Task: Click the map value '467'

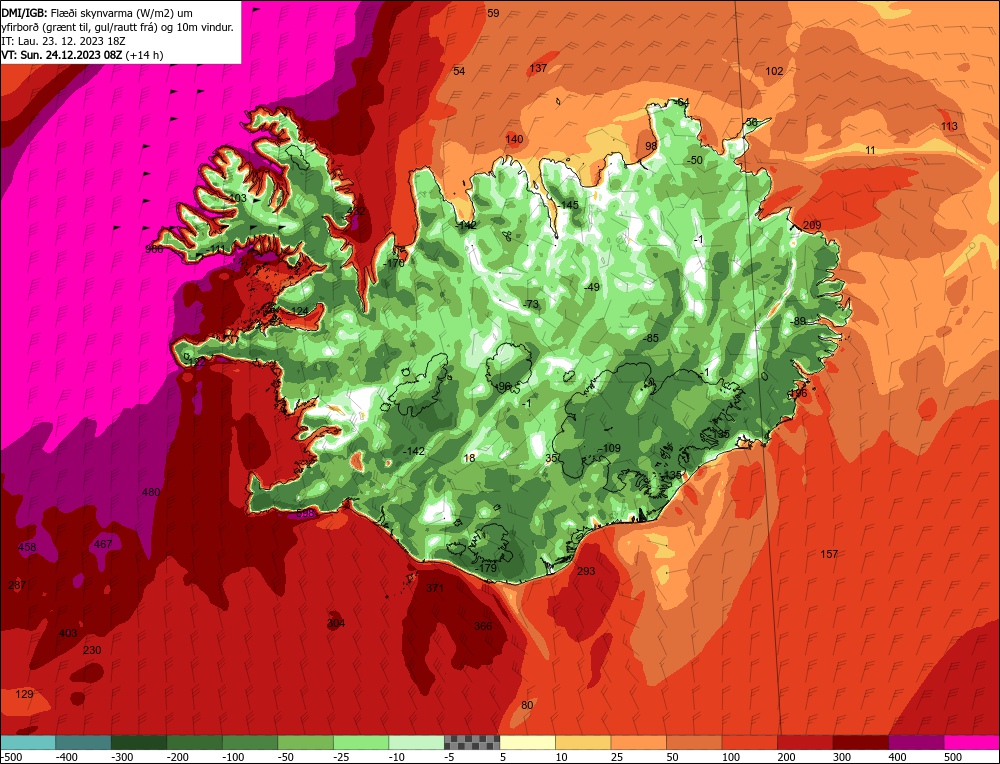Action: 103,545
